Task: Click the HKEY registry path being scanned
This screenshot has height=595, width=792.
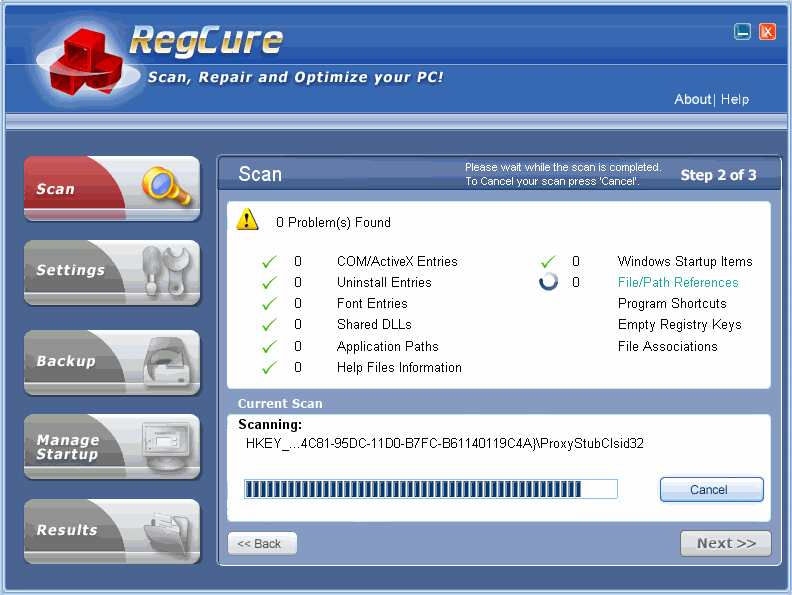Action: (444, 443)
